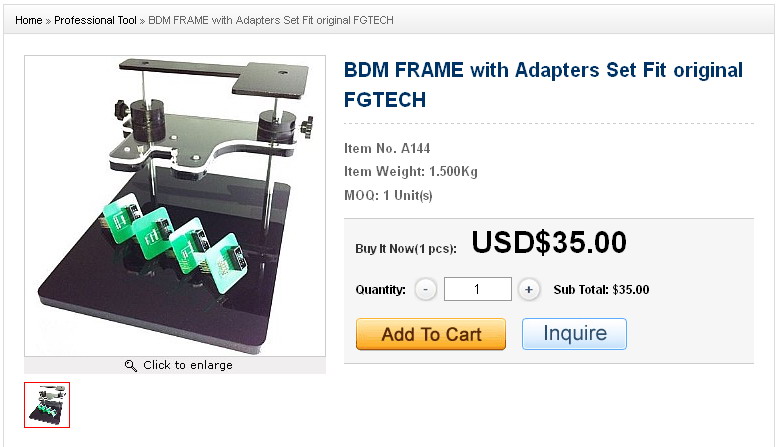The width and height of the screenshot is (781, 447).
Task: Click the MOQ 1 Unit(s) line
Action: click(388, 195)
